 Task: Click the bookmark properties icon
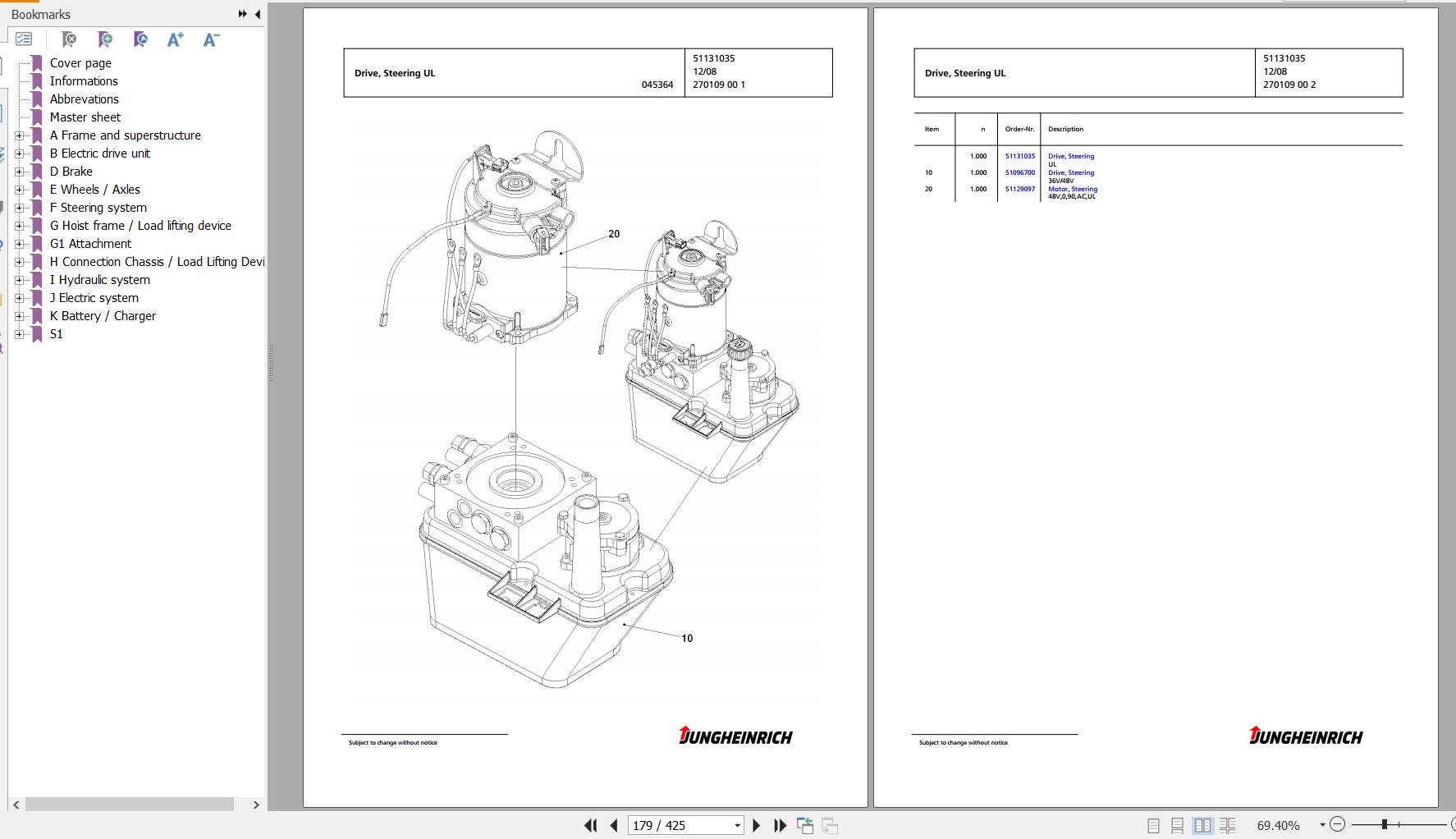pos(140,39)
